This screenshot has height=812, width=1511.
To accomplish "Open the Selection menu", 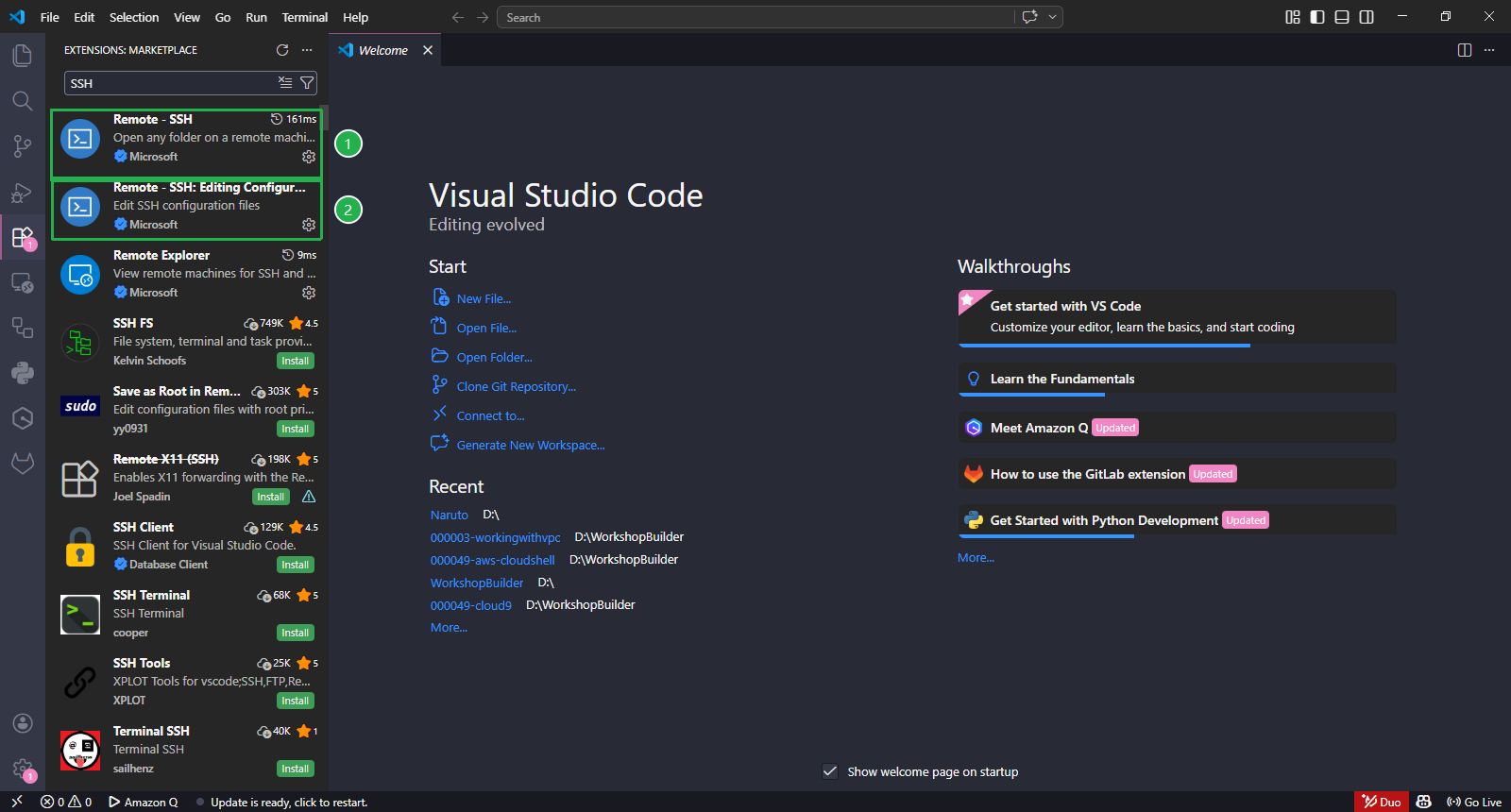I will point(134,17).
